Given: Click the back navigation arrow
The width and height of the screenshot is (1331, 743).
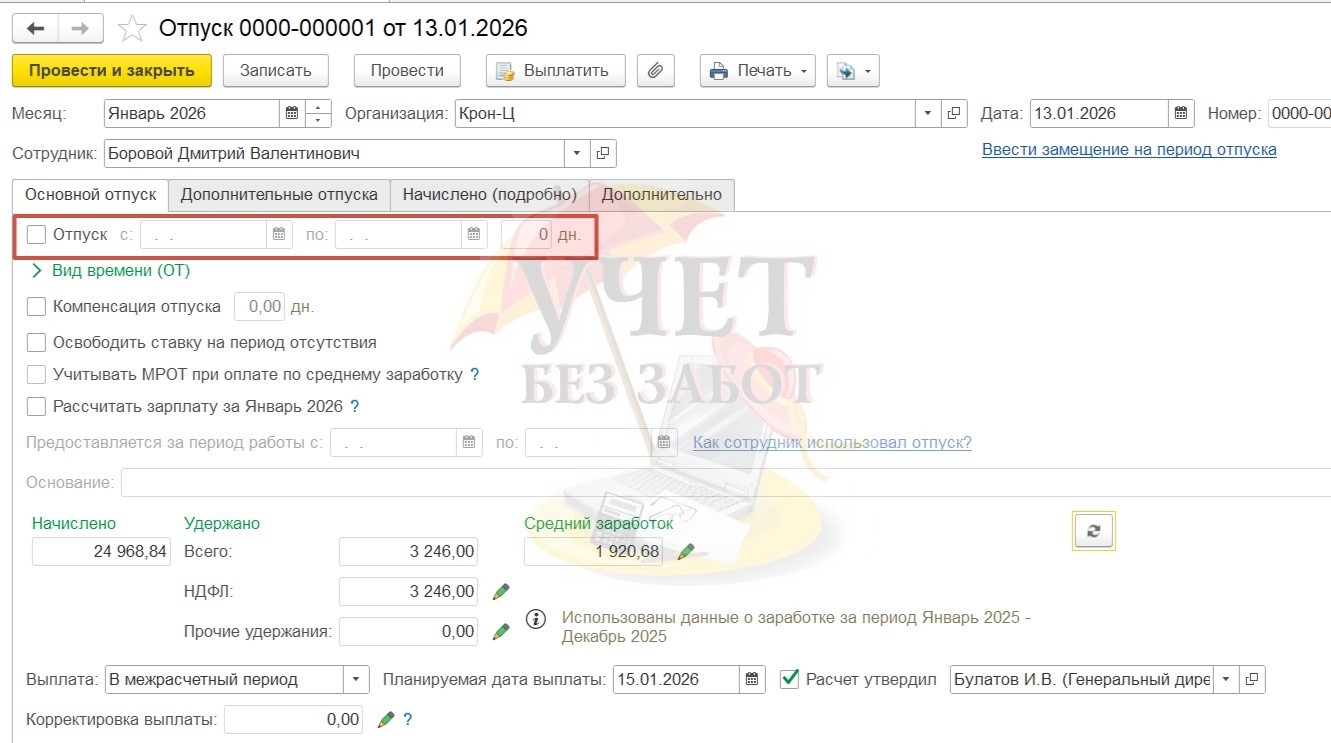Looking at the screenshot, I should point(34,28).
